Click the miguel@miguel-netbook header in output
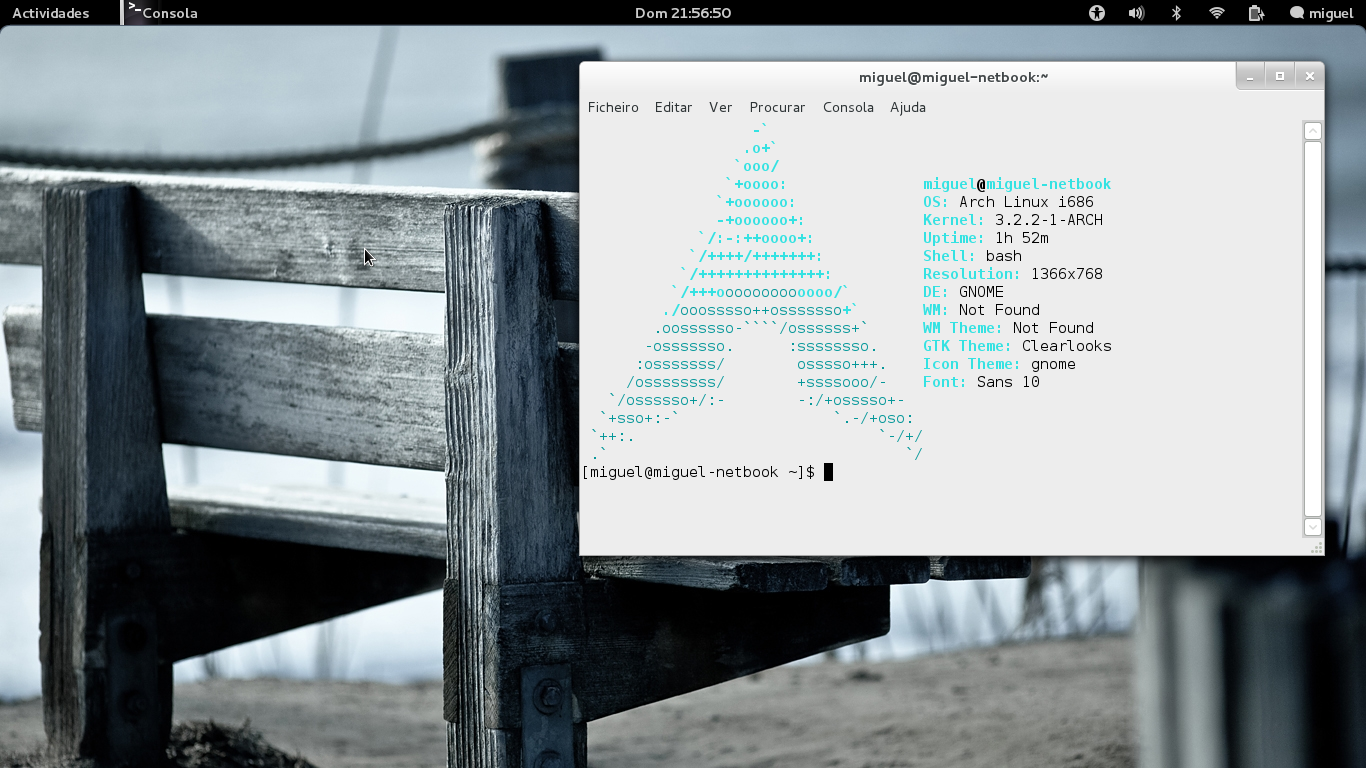Screen dimensions: 1366x768 pos(1017,184)
